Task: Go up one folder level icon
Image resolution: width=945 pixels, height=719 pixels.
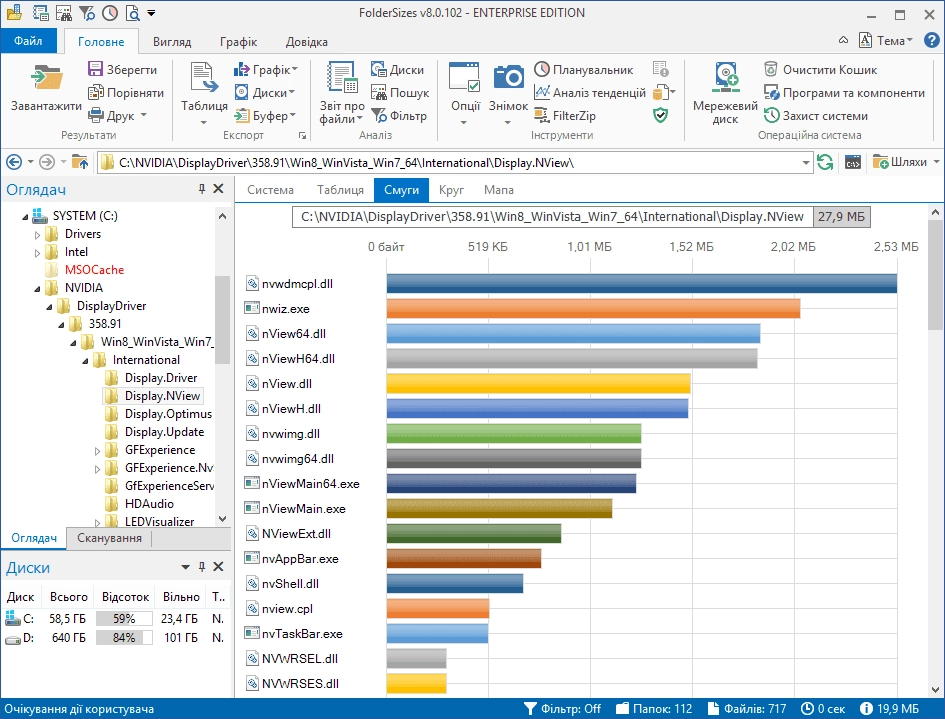Action: pyautogui.click(x=80, y=162)
